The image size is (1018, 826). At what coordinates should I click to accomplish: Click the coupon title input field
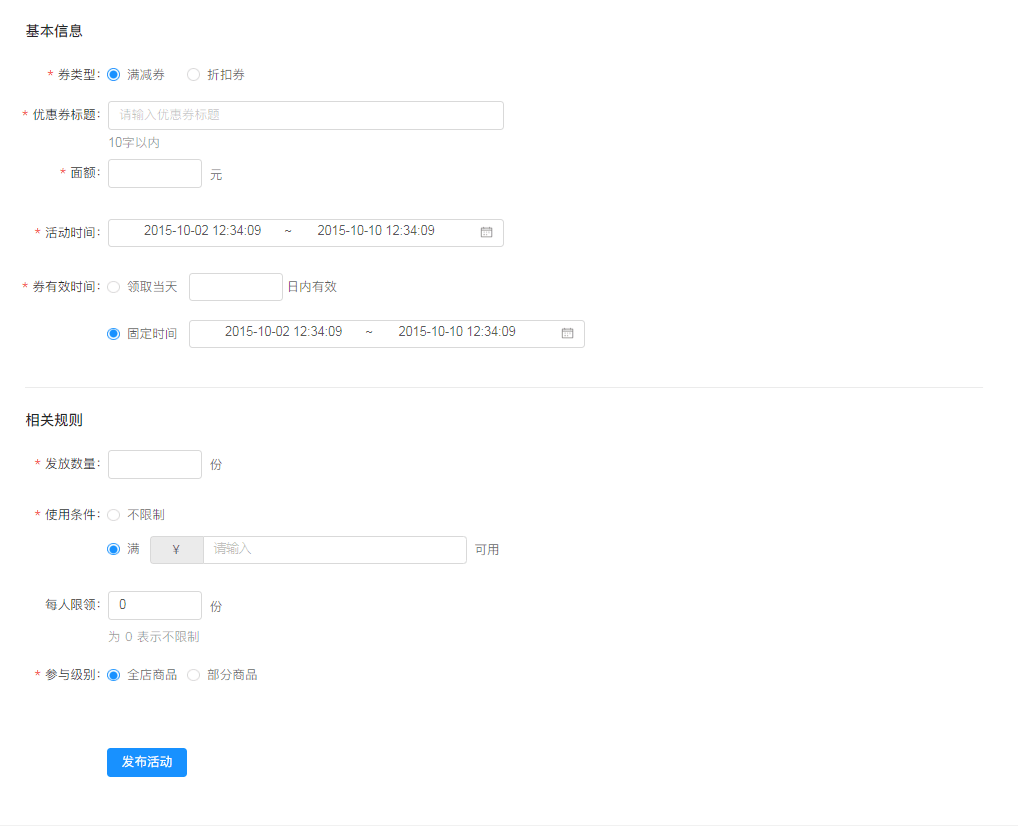tap(306, 115)
